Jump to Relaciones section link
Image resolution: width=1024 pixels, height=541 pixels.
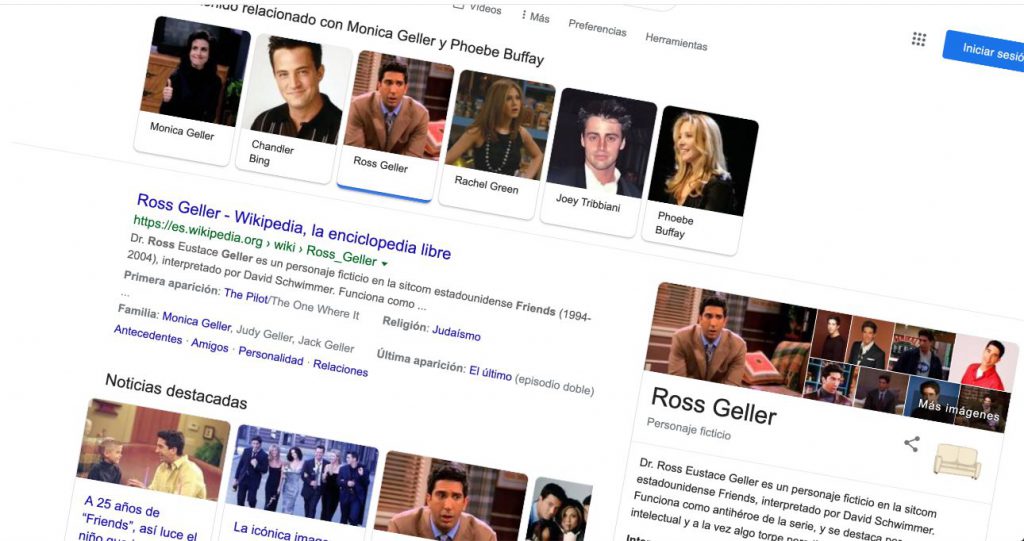[x=340, y=368]
